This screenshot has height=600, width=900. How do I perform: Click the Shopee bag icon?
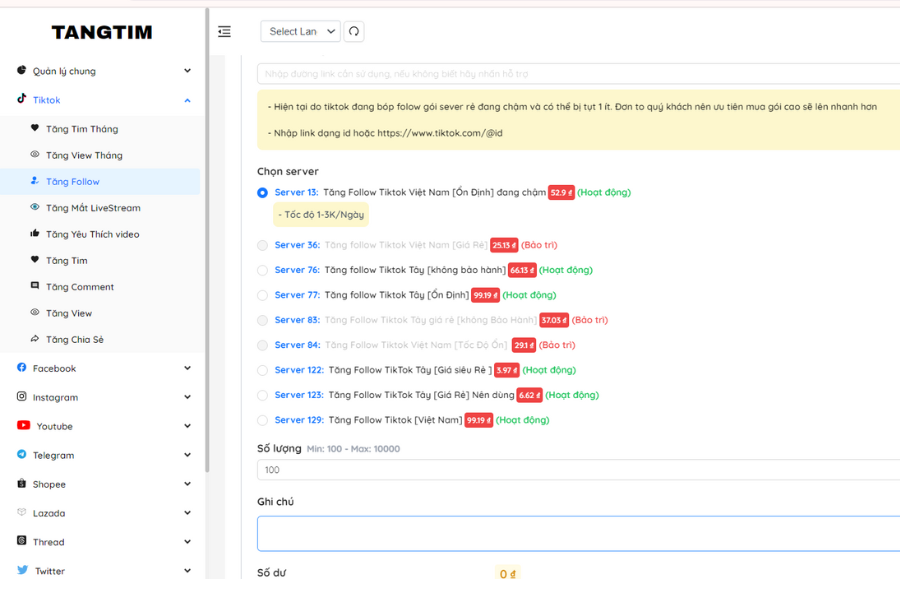pos(21,483)
